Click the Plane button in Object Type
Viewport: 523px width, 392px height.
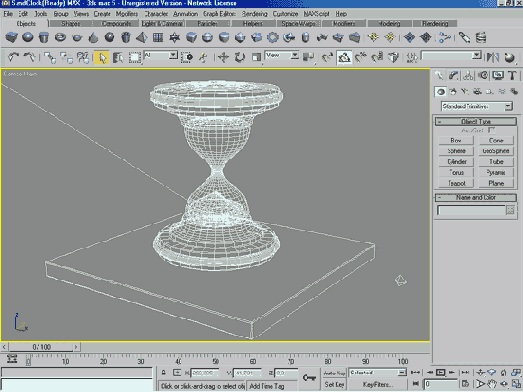496,183
